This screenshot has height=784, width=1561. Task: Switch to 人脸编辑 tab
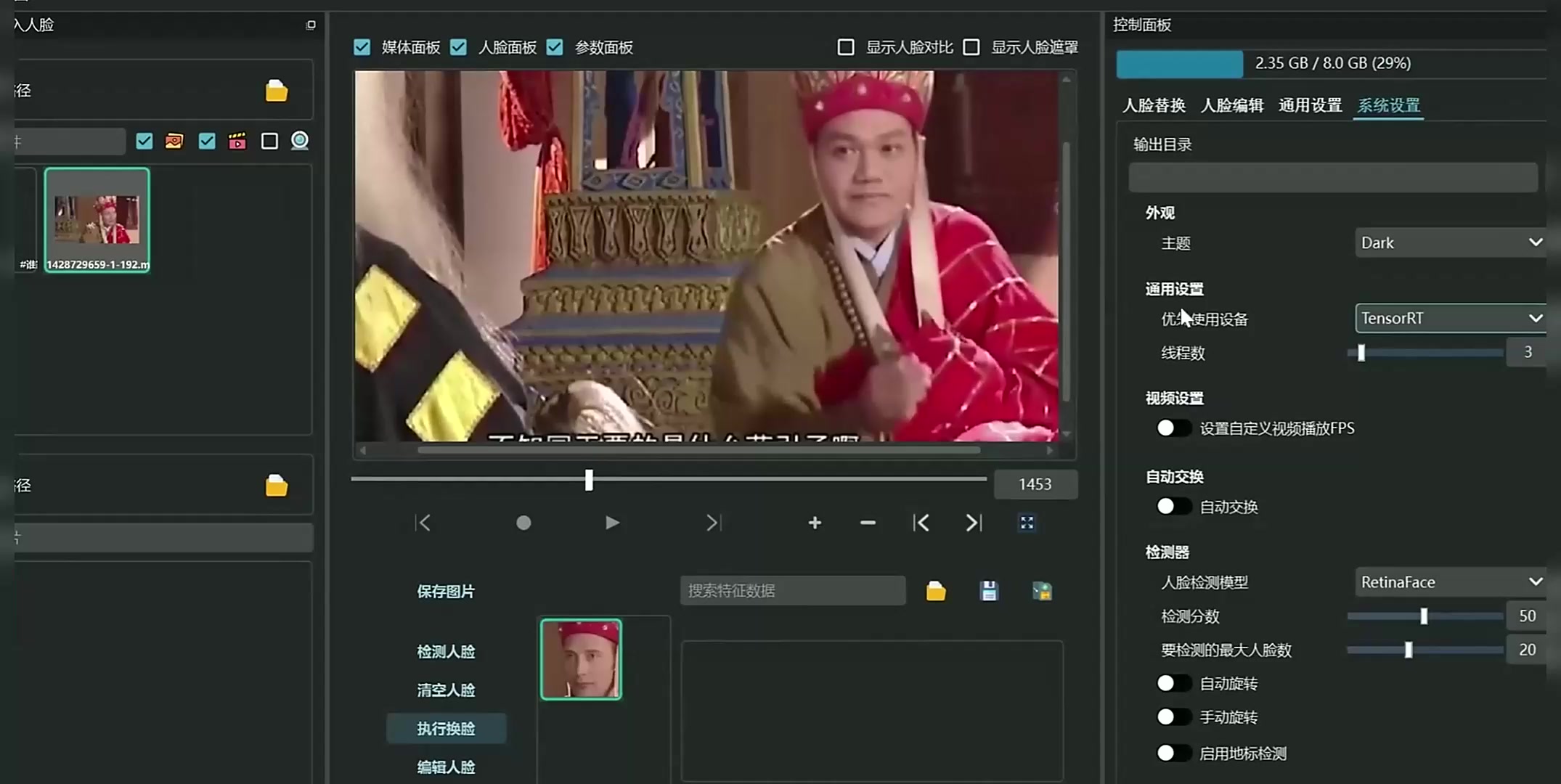point(1232,105)
